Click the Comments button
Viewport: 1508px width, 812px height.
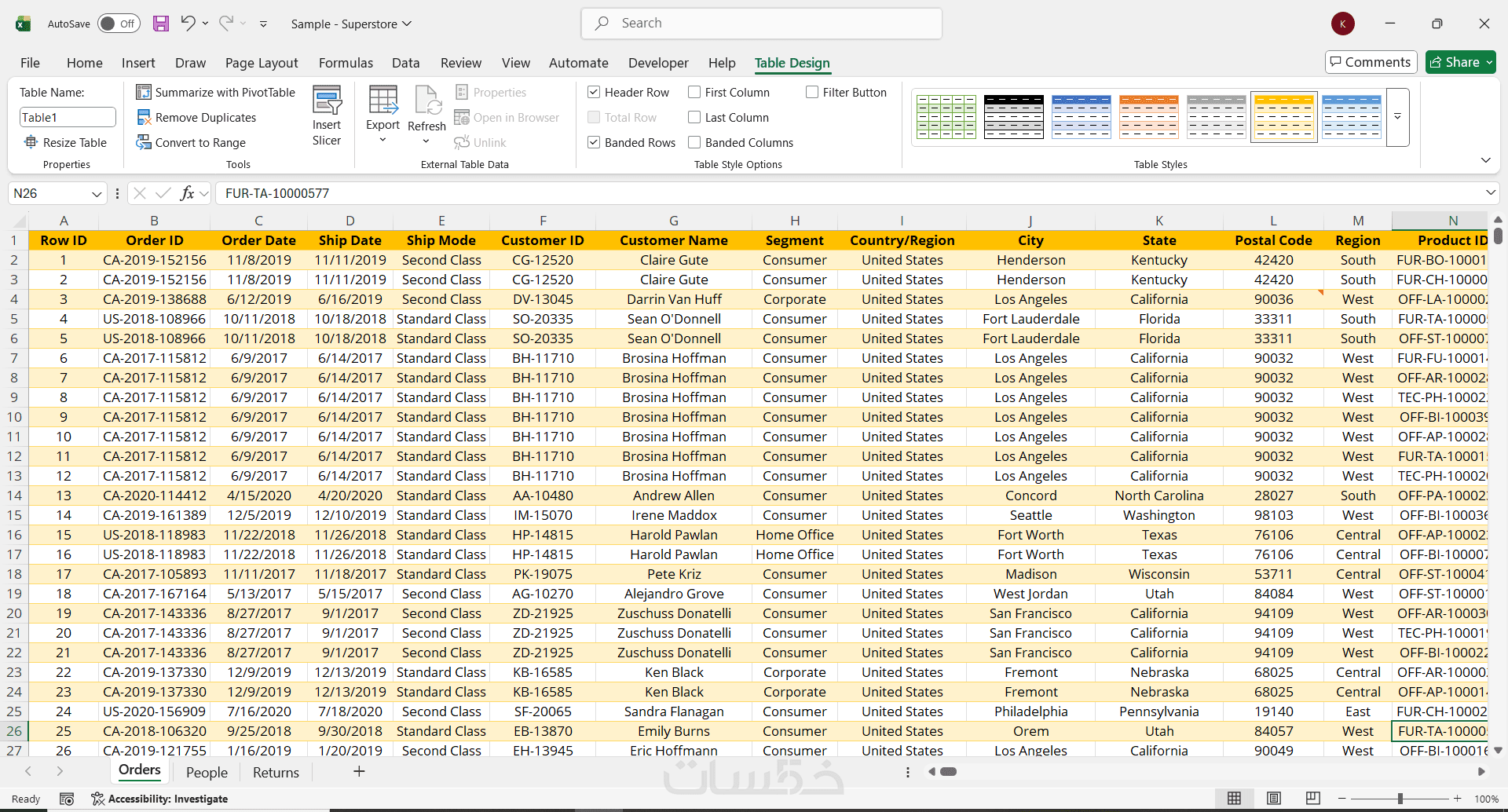(1371, 62)
